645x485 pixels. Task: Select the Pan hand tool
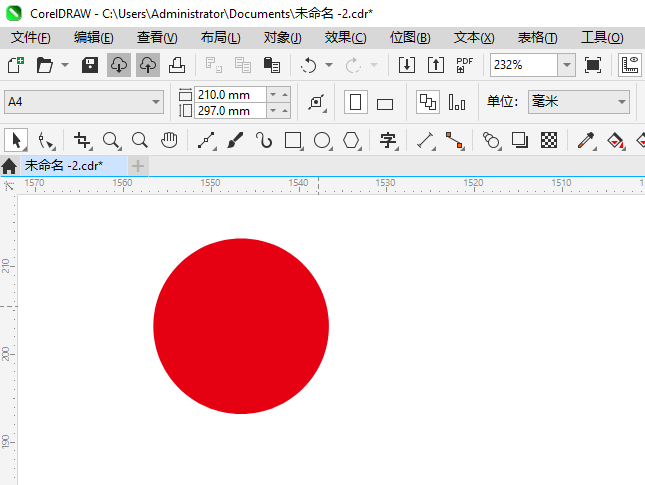point(169,140)
